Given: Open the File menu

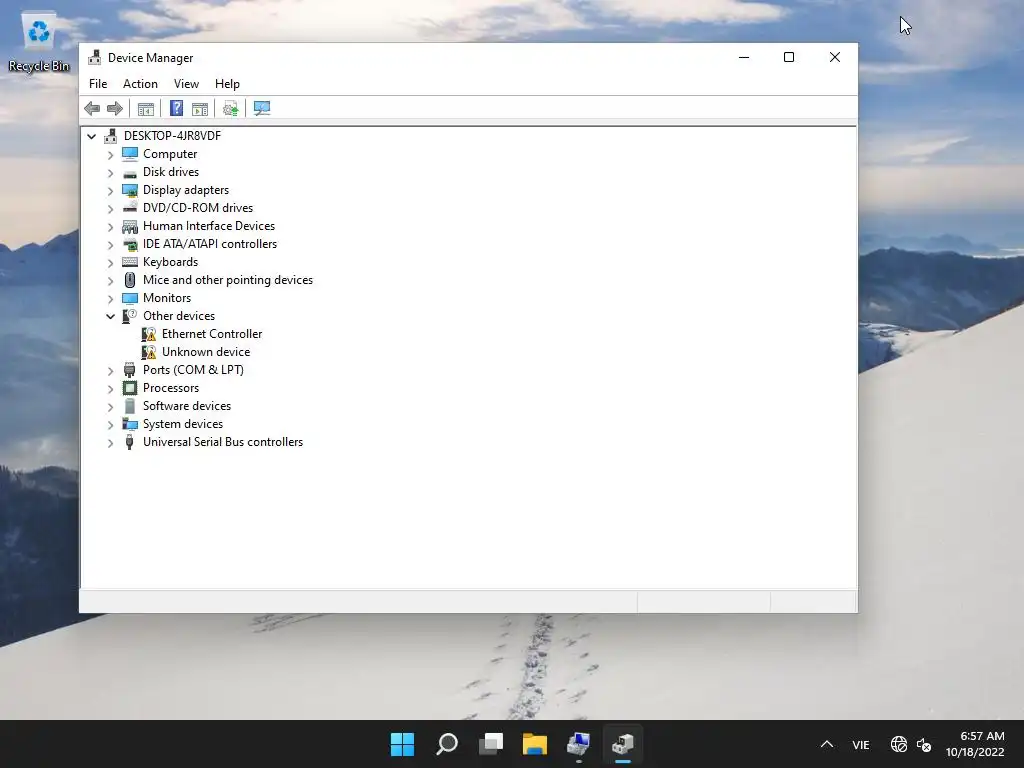Looking at the screenshot, I should coord(98,84).
